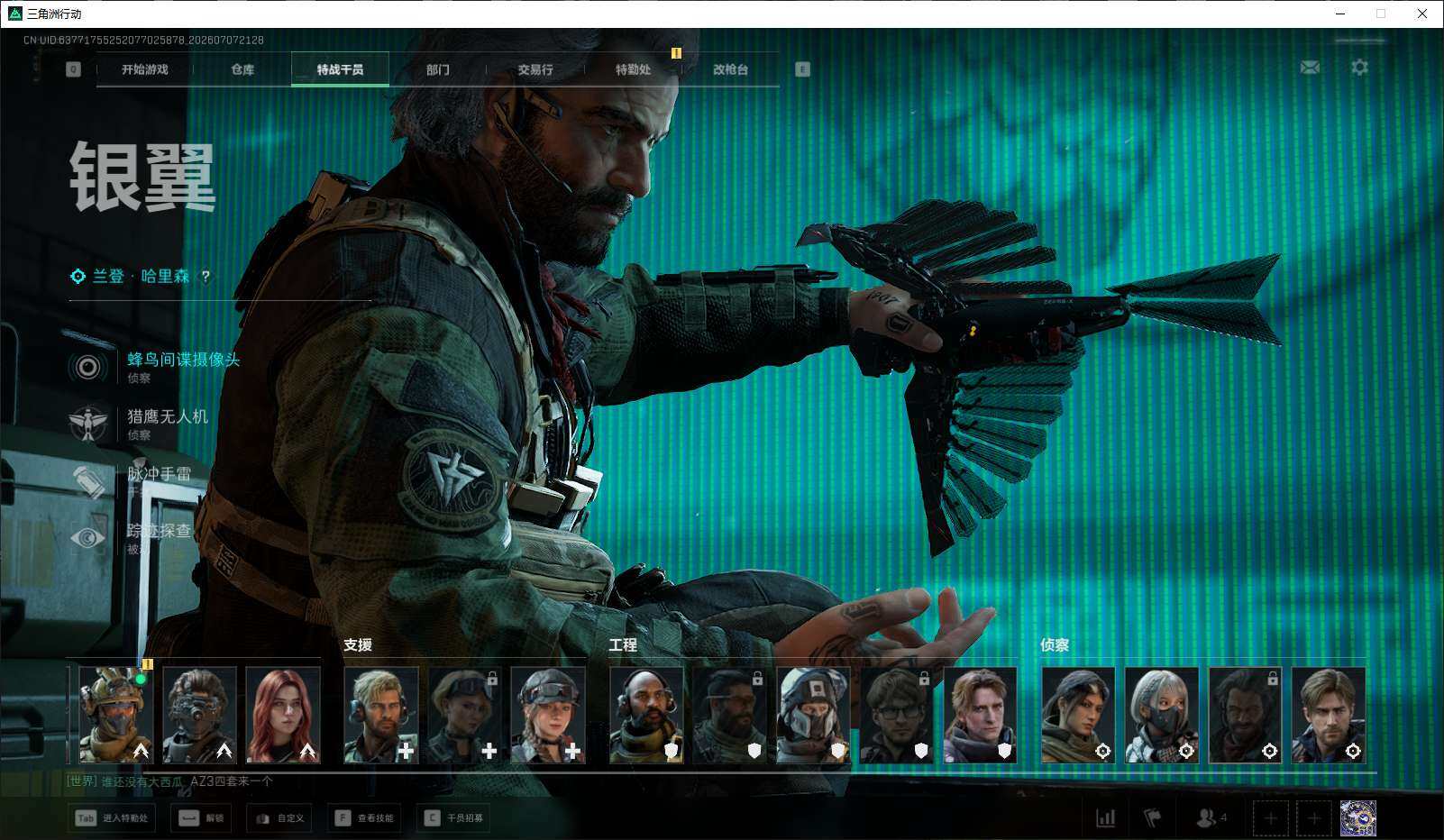This screenshot has height=840, width=1444.
Task: Open settings via the gear icon
Action: (x=1359, y=68)
